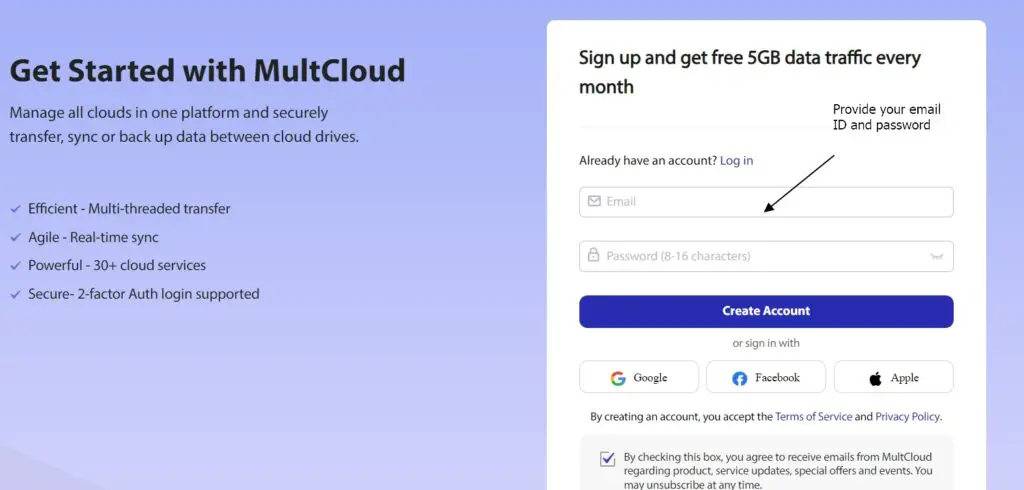Click the envelope icon in Email field
The width and height of the screenshot is (1024, 490).
tap(594, 201)
